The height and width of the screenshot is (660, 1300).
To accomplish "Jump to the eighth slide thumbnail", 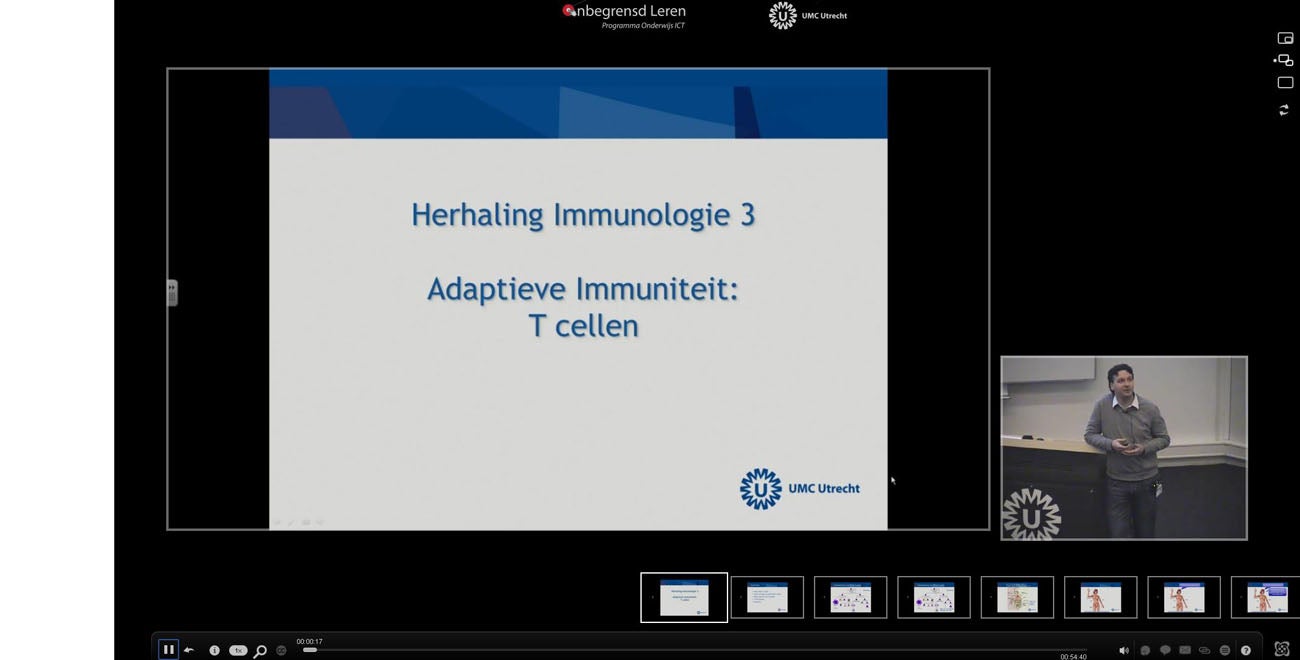I will click(x=1266, y=597).
